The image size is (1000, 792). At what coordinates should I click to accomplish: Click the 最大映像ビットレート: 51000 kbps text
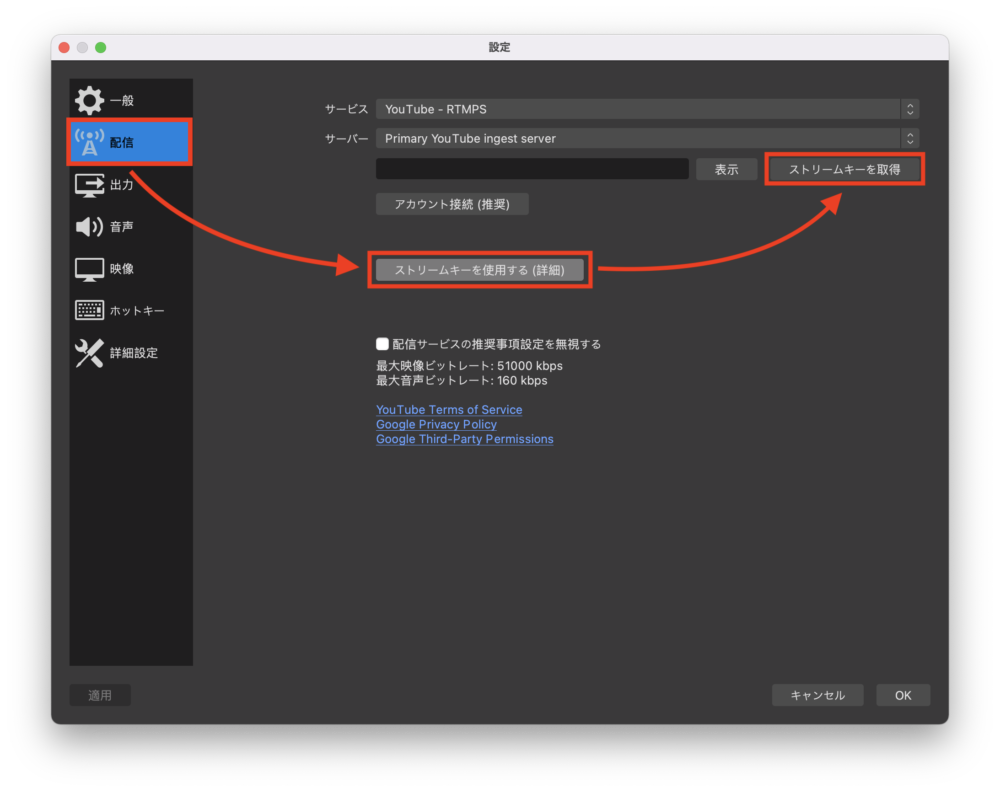pos(469,365)
